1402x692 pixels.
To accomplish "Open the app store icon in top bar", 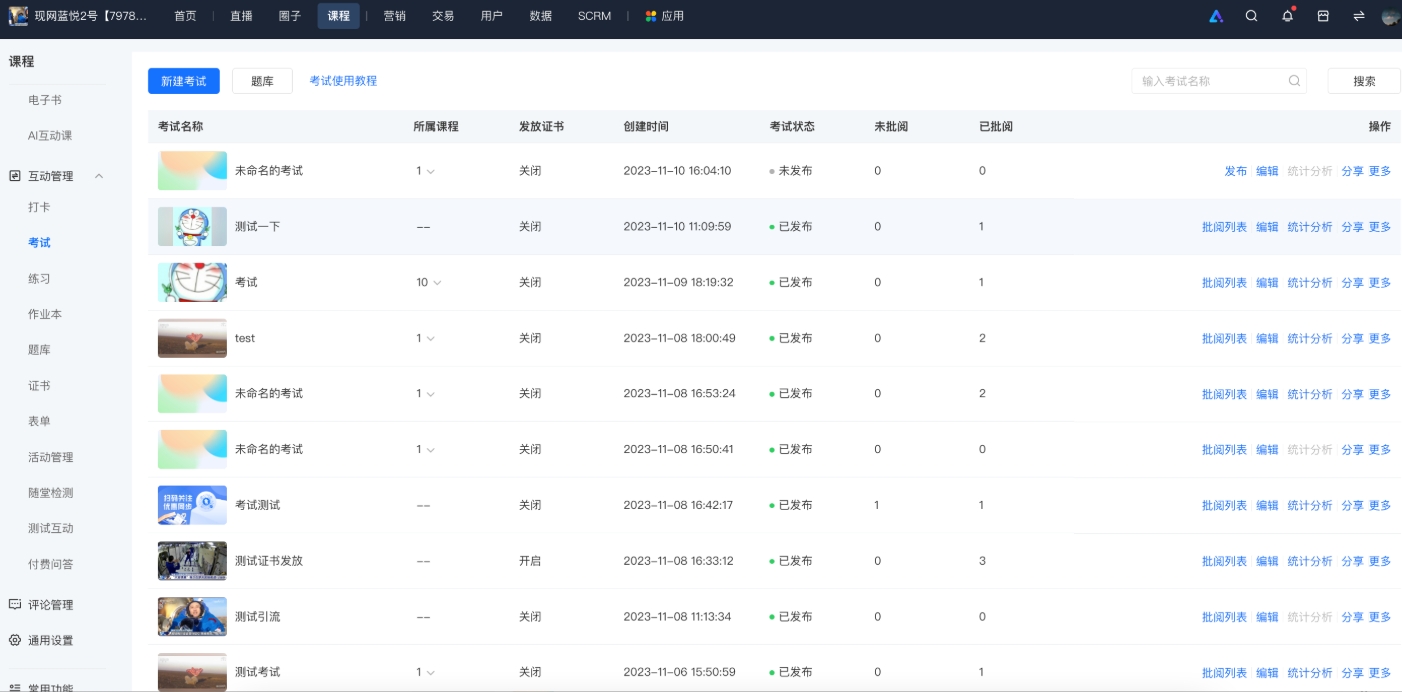I will pos(1324,16).
